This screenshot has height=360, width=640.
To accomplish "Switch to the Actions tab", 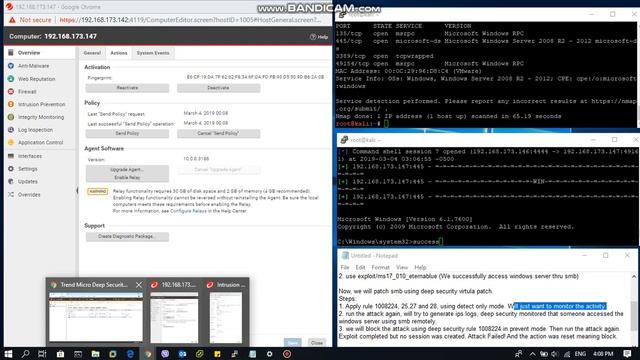I will pos(119,53).
